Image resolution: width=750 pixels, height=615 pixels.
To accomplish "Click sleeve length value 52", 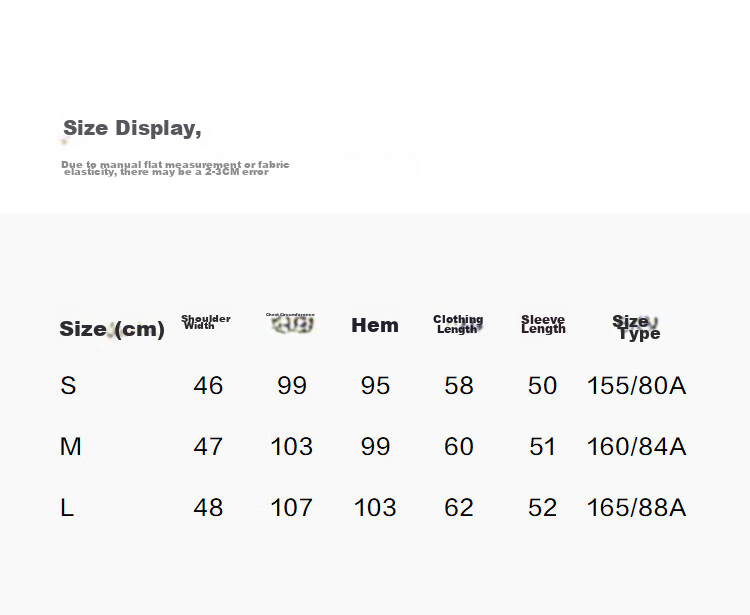I will pos(542,507).
